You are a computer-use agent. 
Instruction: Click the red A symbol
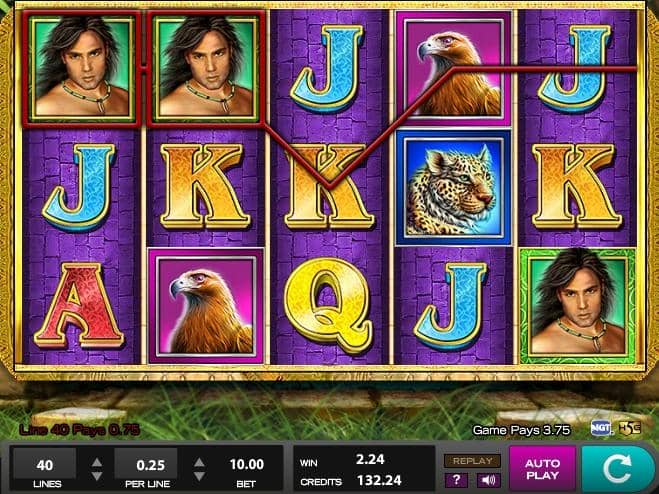[79, 306]
